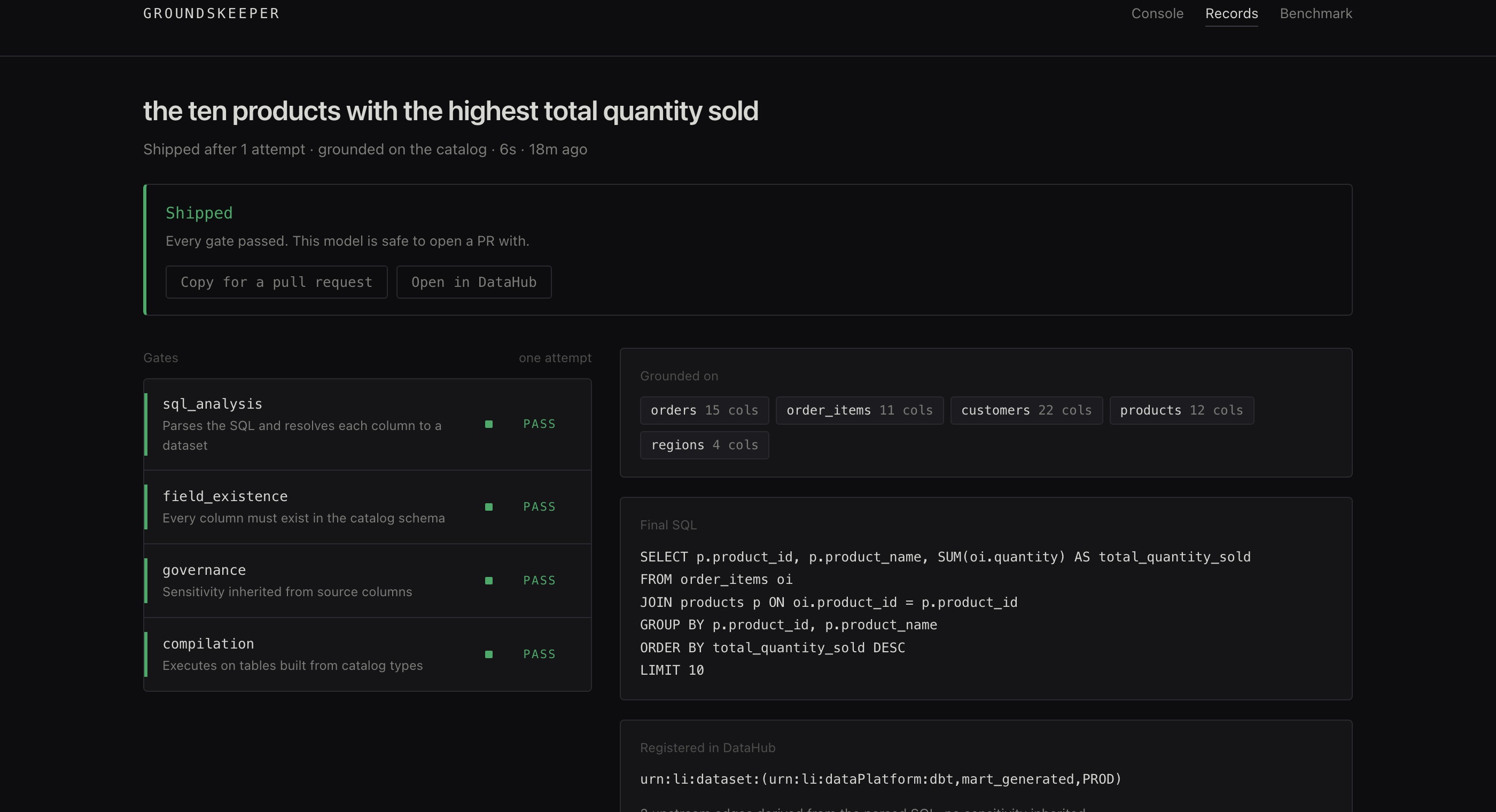Image resolution: width=1496 pixels, height=812 pixels.
Task: Click Copy for a pull request
Action: click(x=276, y=282)
